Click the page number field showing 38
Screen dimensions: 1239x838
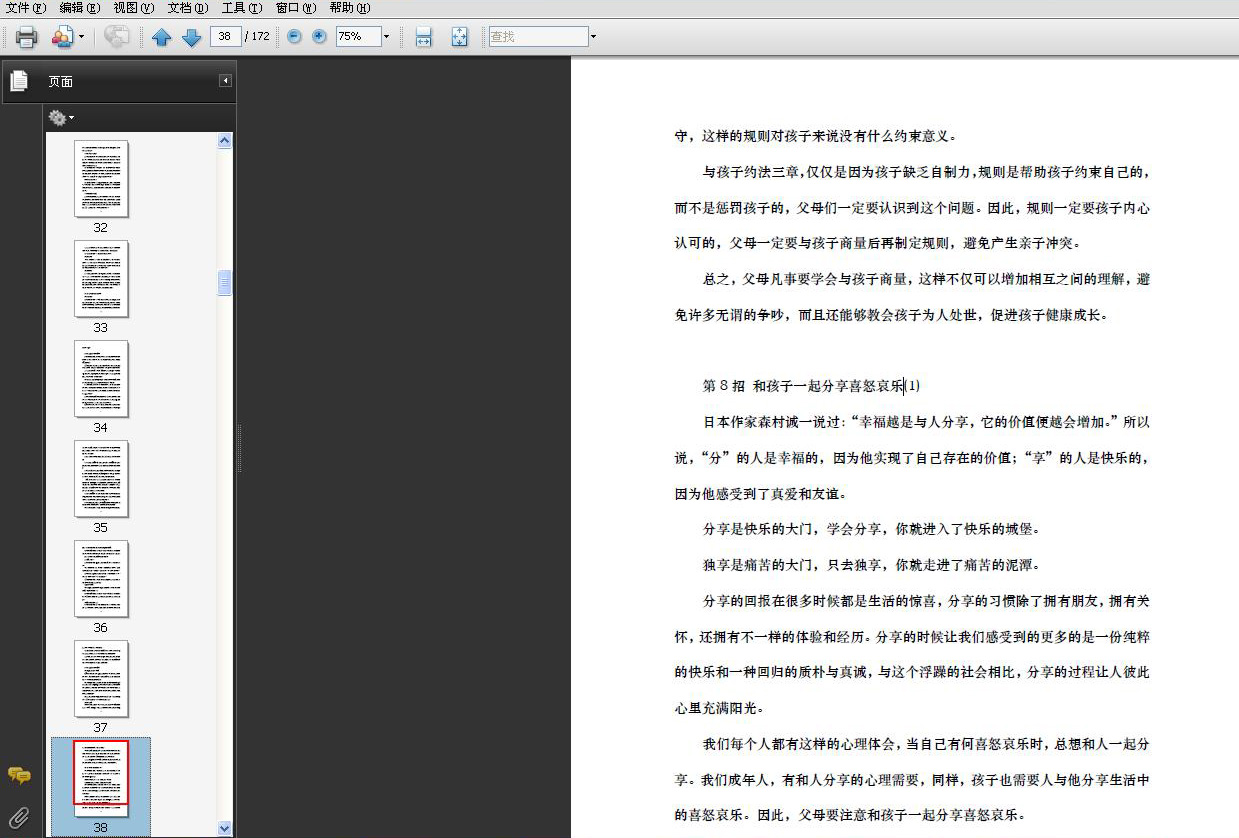click(225, 36)
